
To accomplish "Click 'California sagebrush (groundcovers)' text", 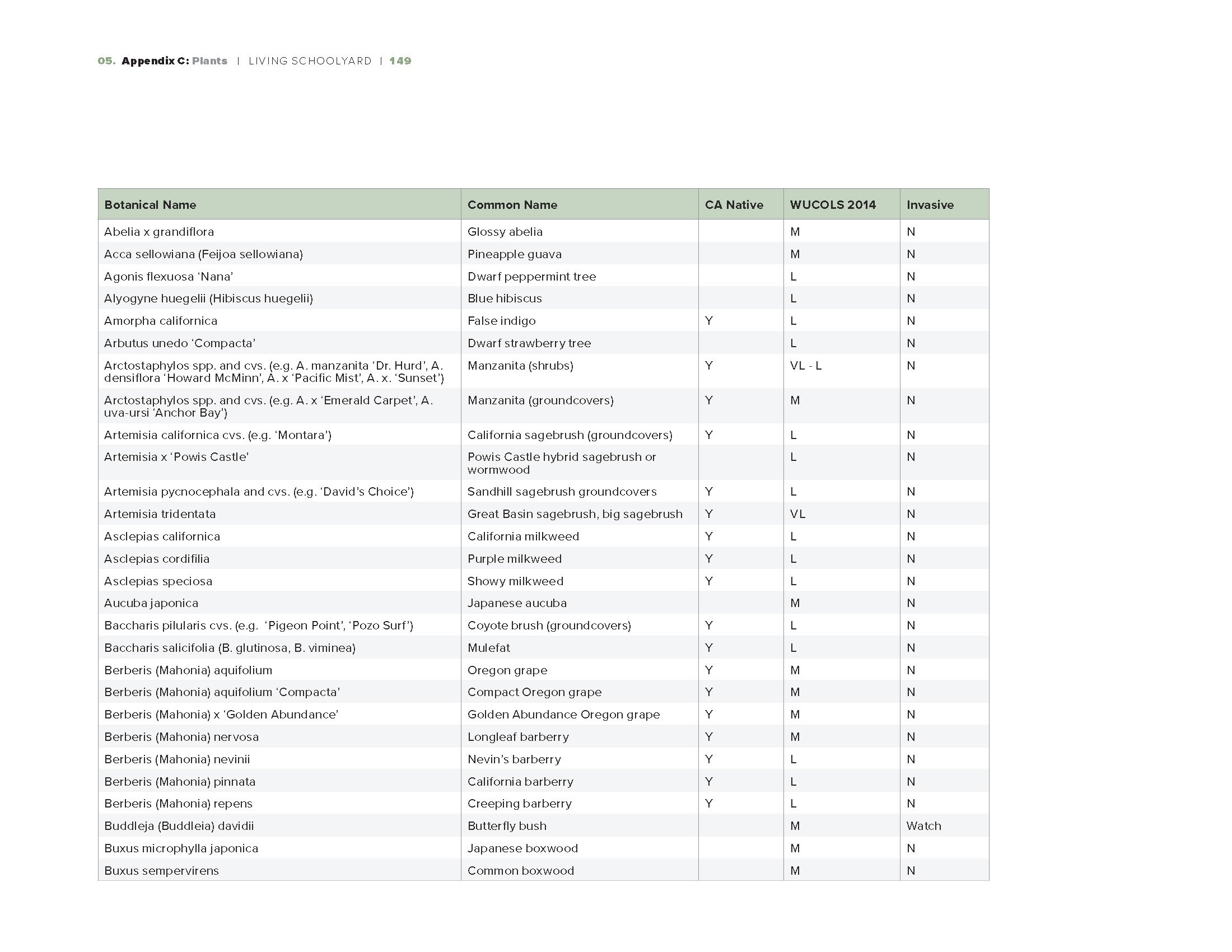I will tap(570, 435).
